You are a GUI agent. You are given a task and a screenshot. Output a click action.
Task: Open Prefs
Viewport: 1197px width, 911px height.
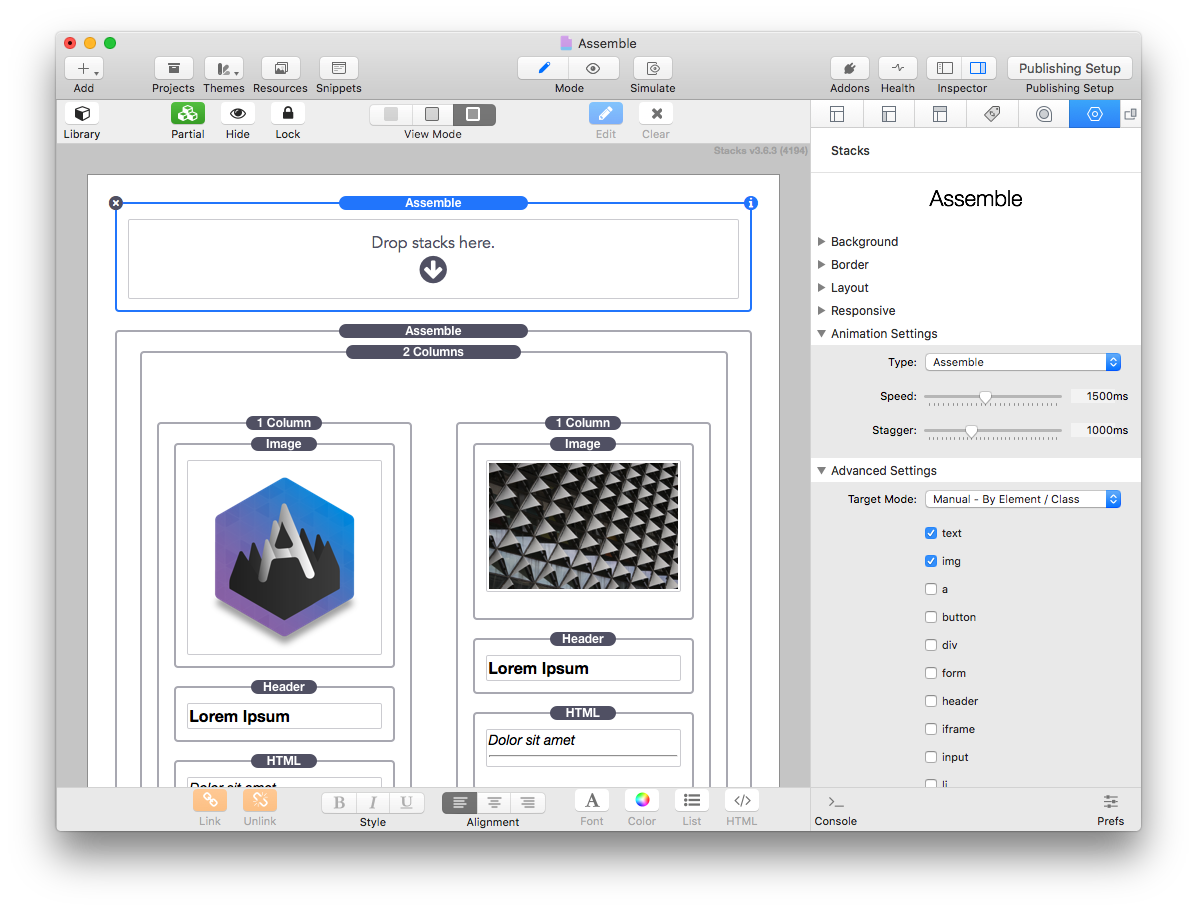[x=1111, y=809]
